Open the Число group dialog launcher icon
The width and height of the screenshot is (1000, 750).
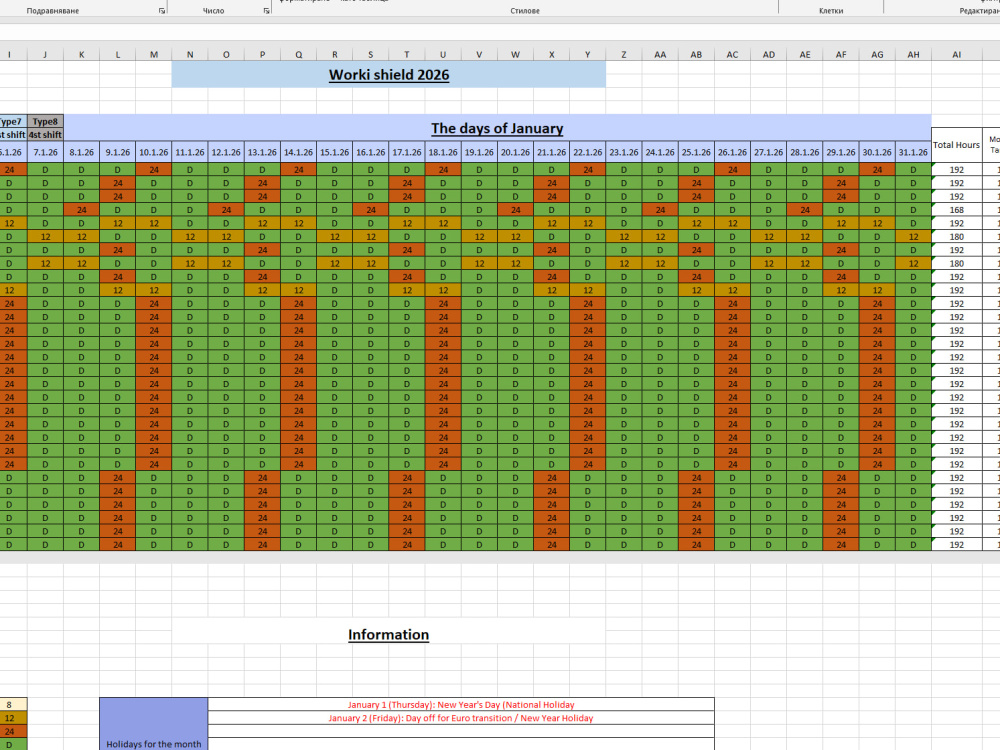pyautogui.click(x=266, y=11)
